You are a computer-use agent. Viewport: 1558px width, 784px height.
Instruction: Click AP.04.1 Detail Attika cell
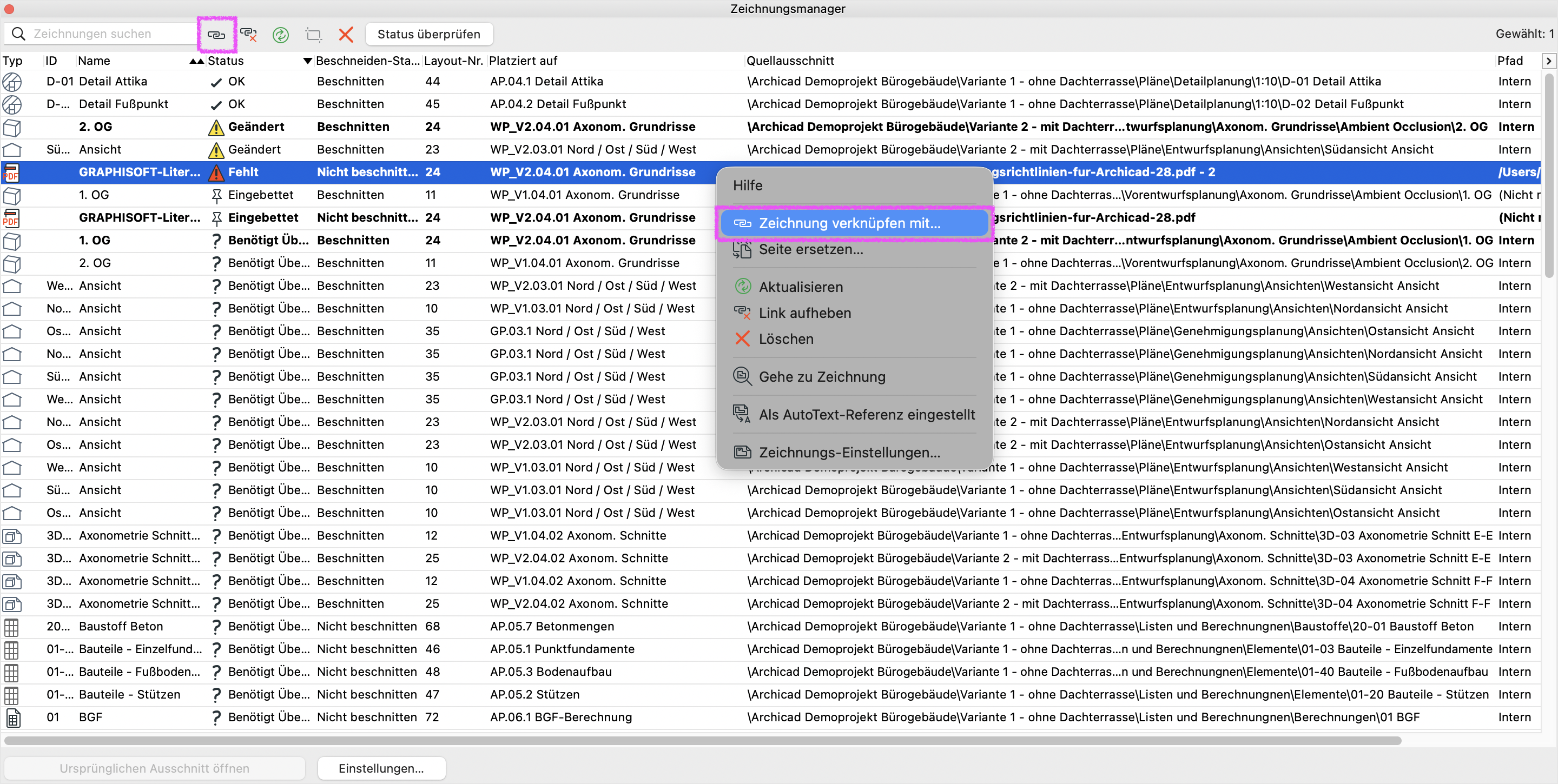pos(546,82)
